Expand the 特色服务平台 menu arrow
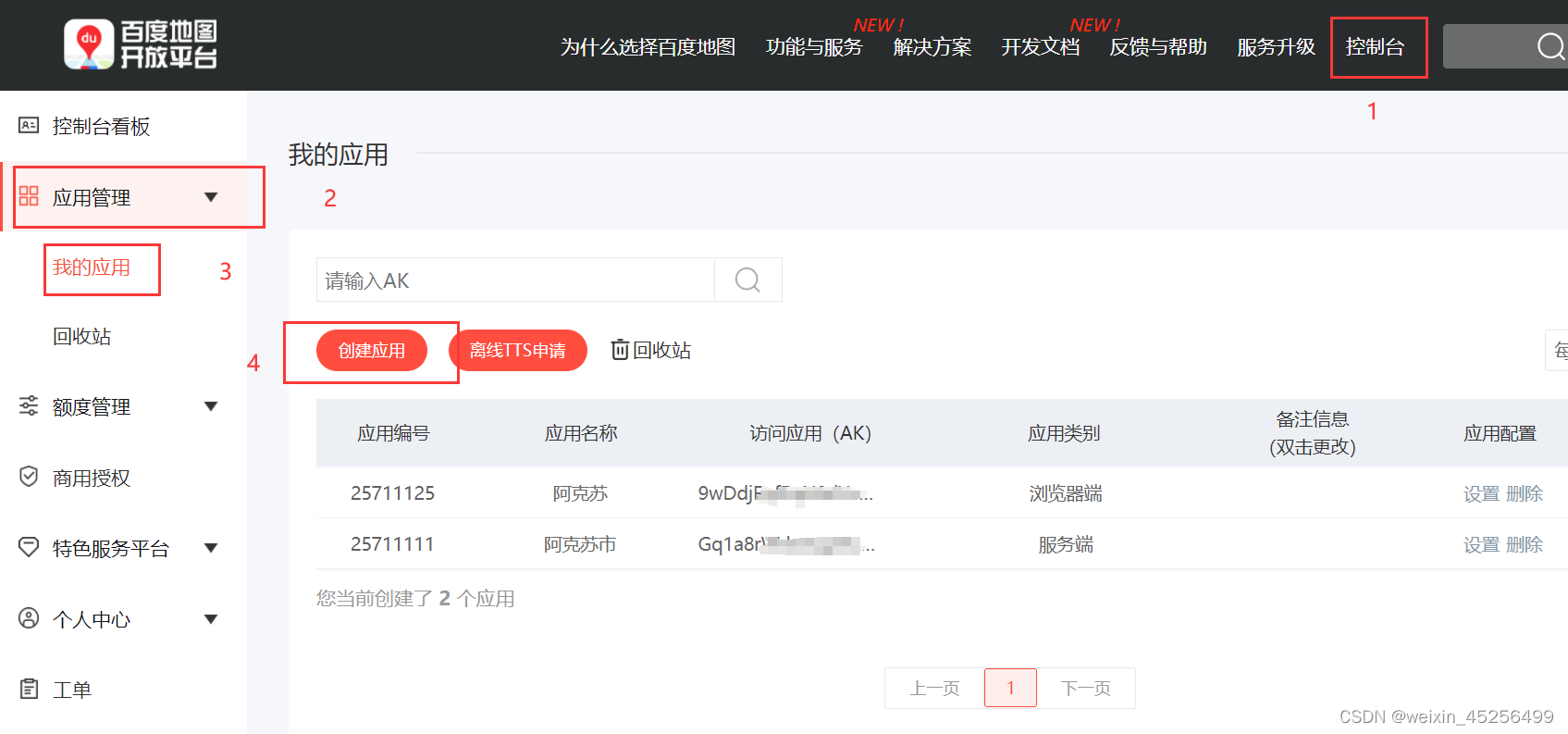Screen dimensions: 1568x734 pyautogui.click(x=211, y=548)
